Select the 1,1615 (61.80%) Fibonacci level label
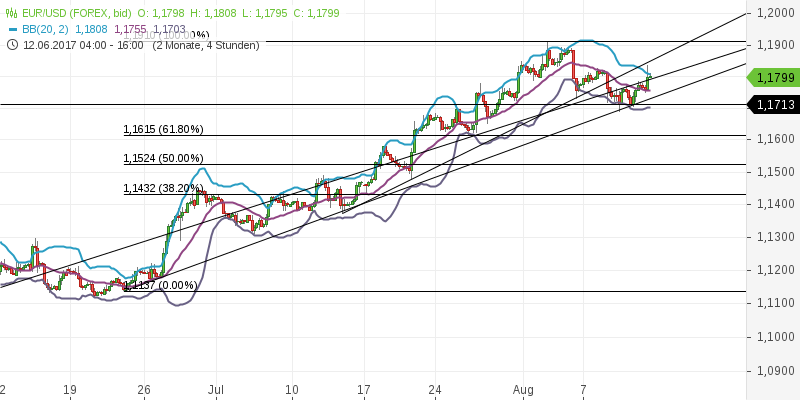The width and height of the screenshot is (800, 400). (163, 130)
